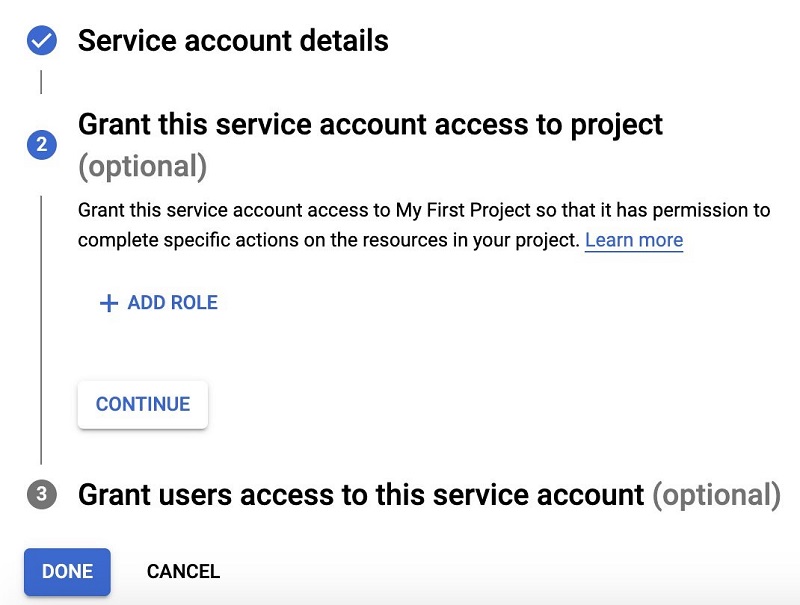Click the blue checkmark step icon
Screen dimensions: 800x605
[x=42, y=40]
